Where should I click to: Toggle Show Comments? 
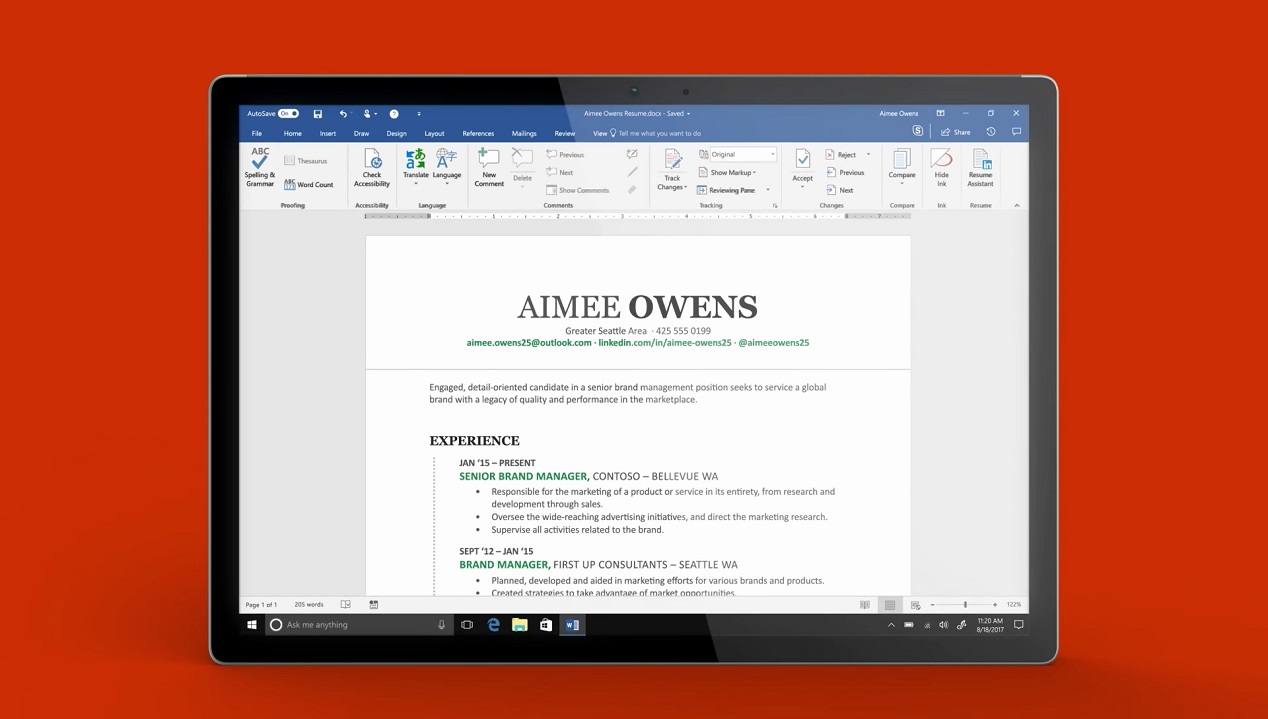click(578, 190)
